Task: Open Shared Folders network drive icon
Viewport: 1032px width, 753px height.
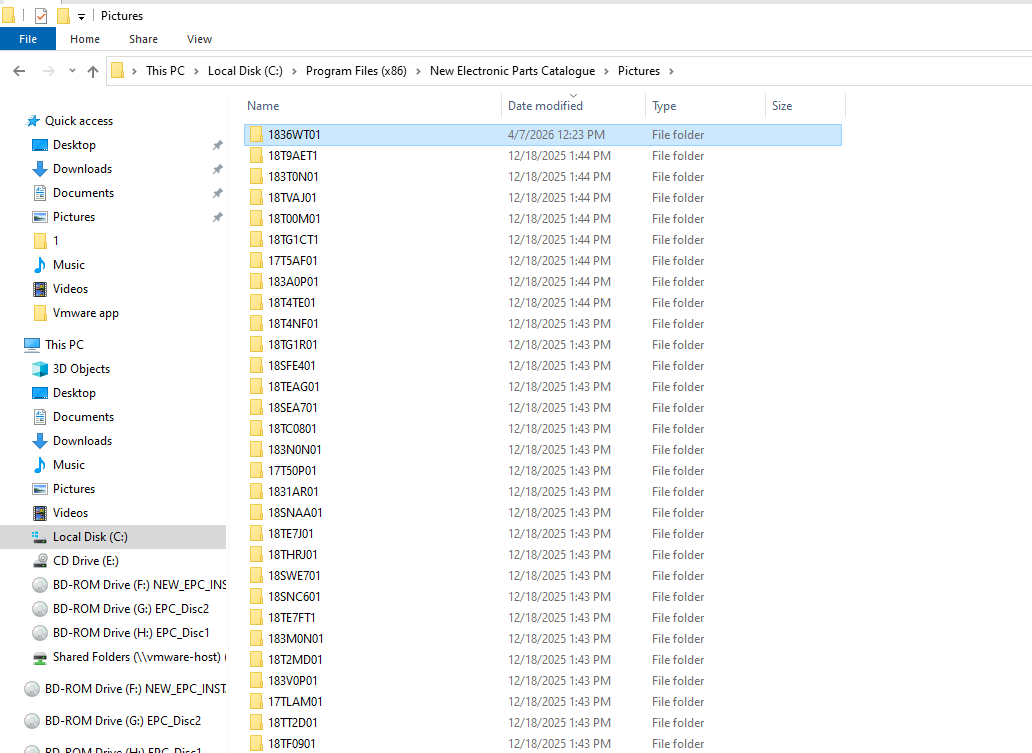Action: 40,657
